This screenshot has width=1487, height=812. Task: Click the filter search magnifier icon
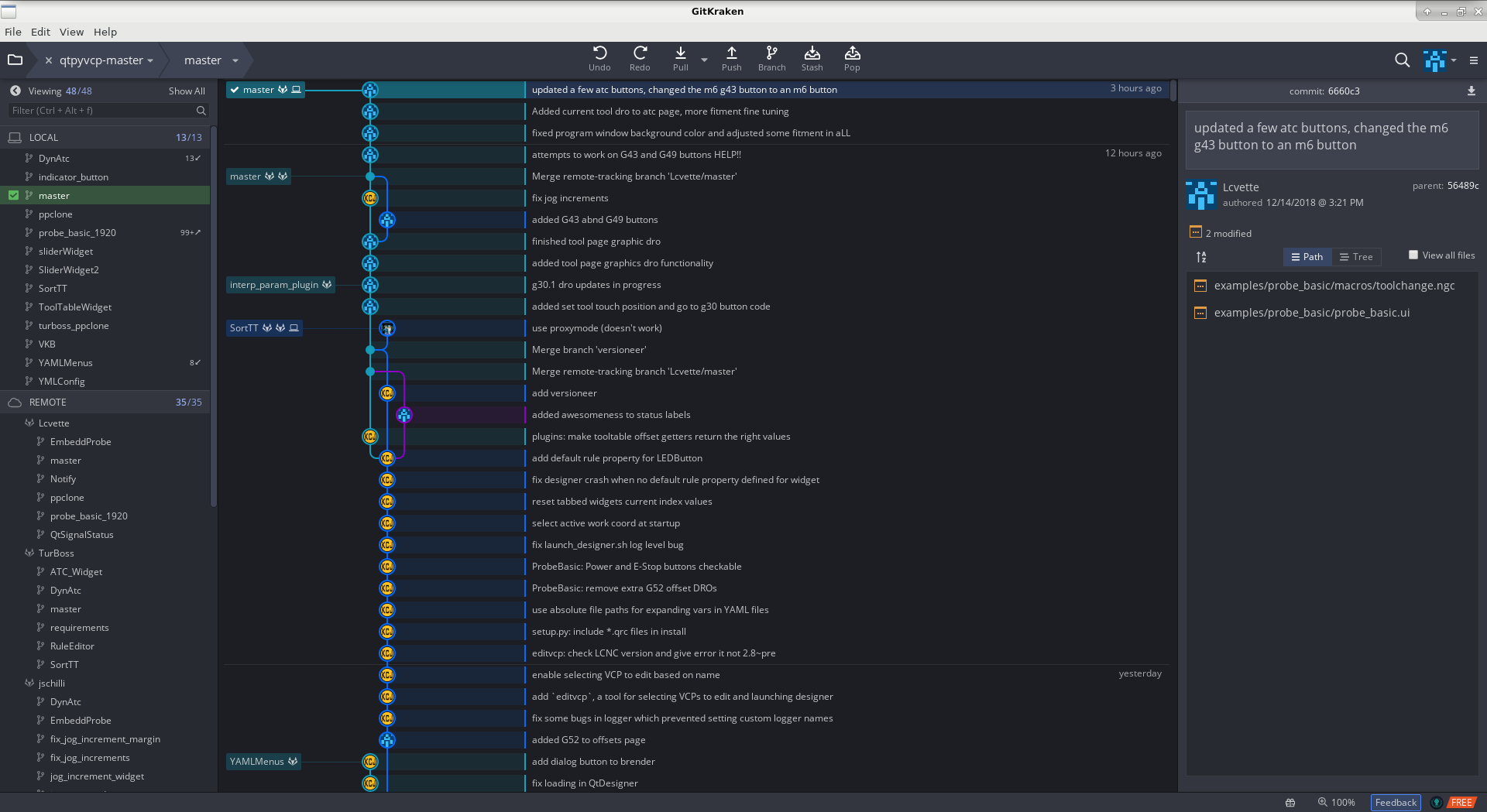(201, 111)
